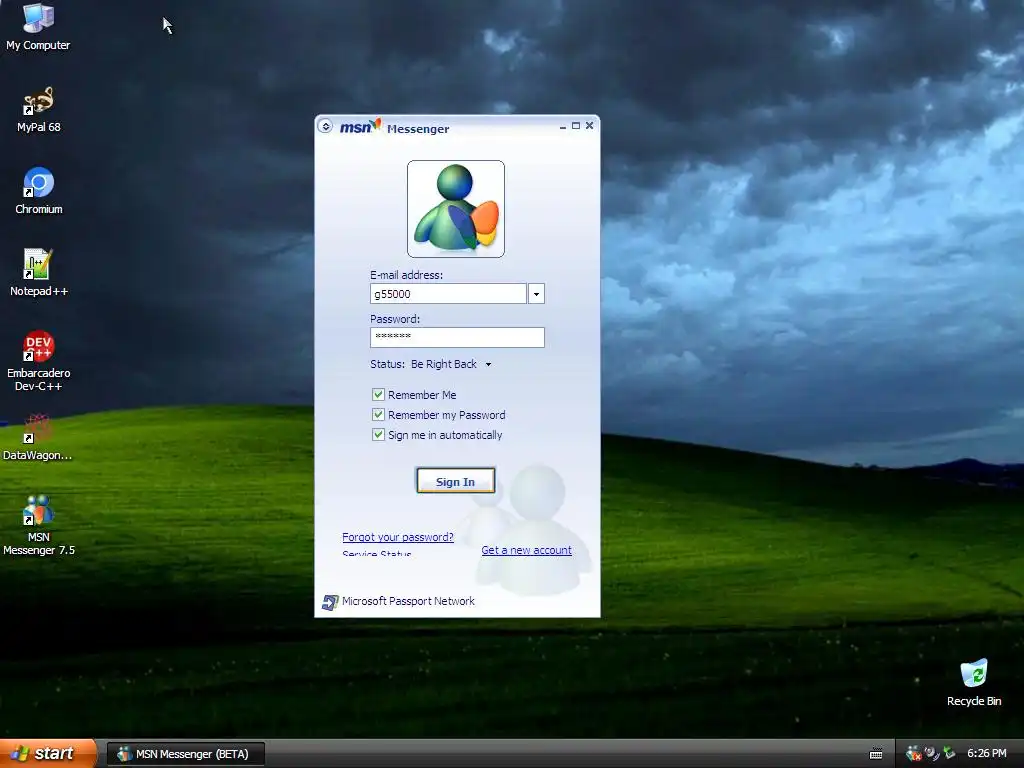The width and height of the screenshot is (1024, 768).
Task: Open the Forgot your password link
Action: pos(398,537)
